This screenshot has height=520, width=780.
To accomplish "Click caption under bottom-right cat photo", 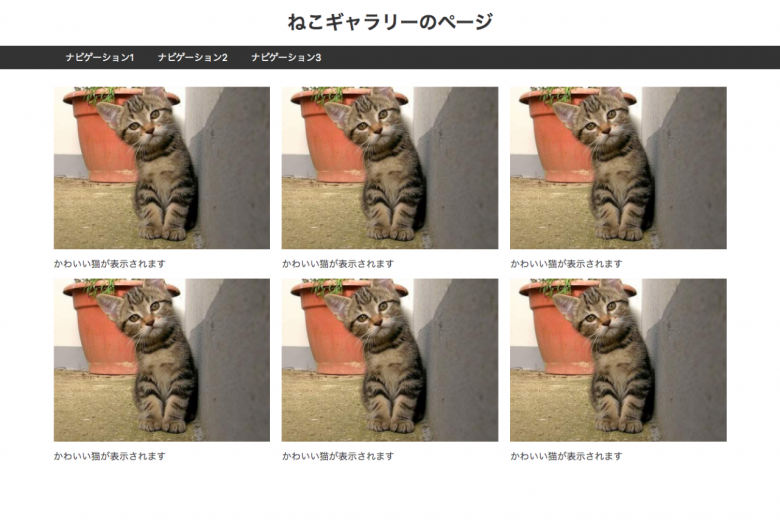I will (x=566, y=456).
